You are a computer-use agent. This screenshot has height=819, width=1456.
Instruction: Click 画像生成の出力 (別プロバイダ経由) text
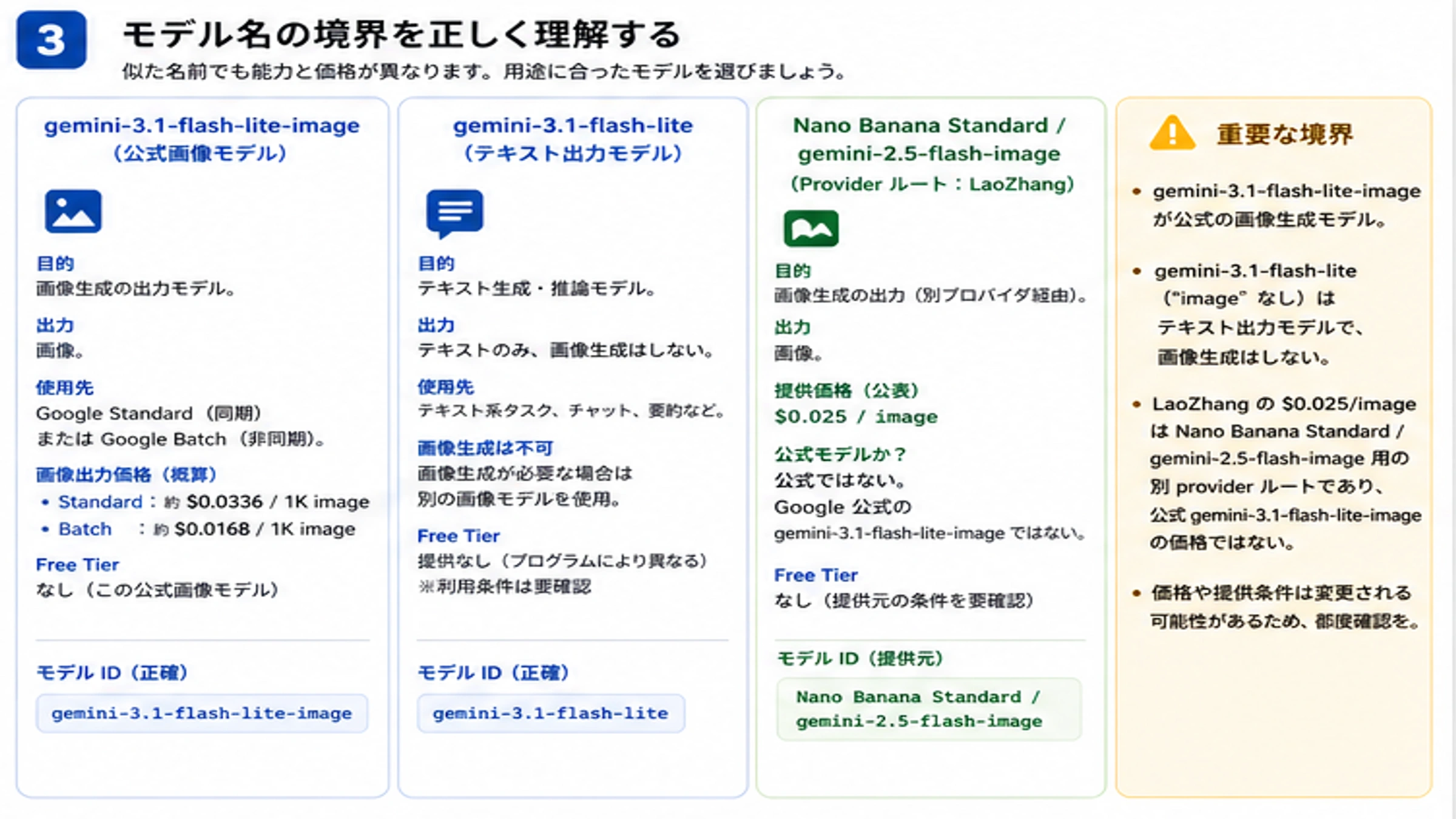click(x=931, y=296)
